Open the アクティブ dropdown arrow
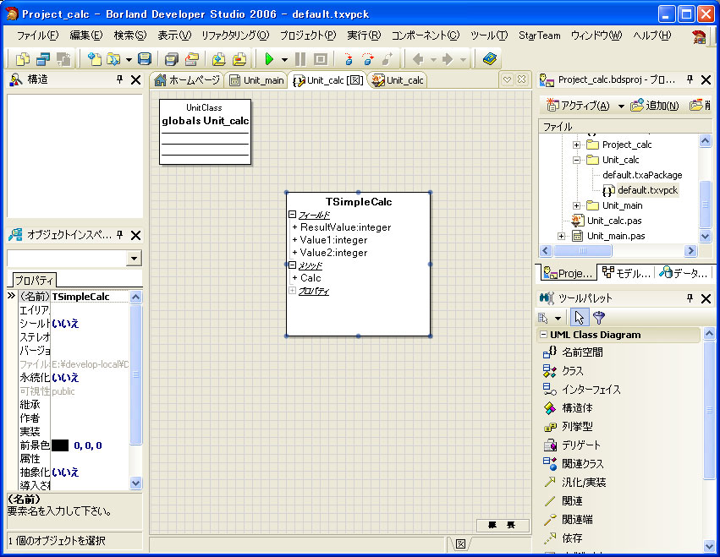This screenshot has height=557, width=720. click(x=620, y=106)
